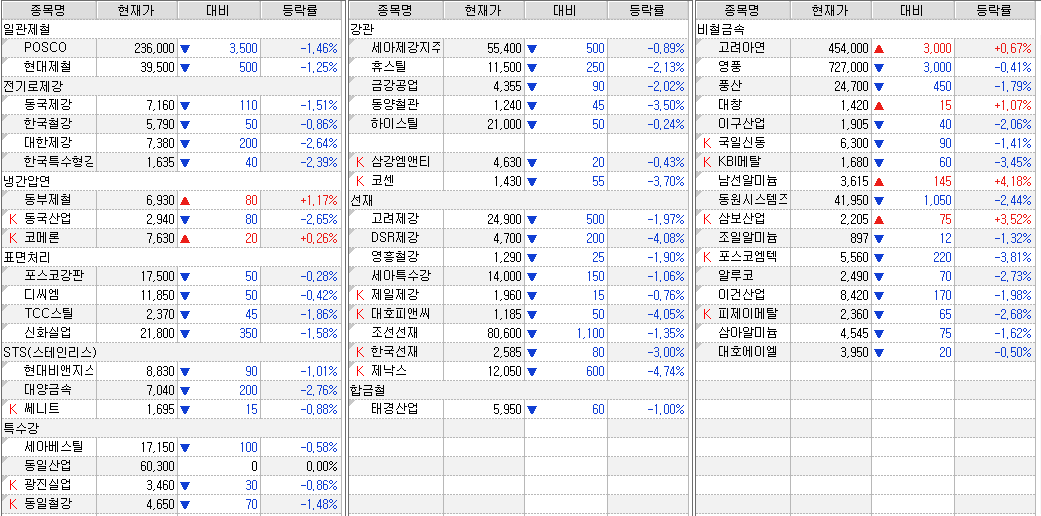Click the K icon next to 피제이메탈

tap(708, 314)
